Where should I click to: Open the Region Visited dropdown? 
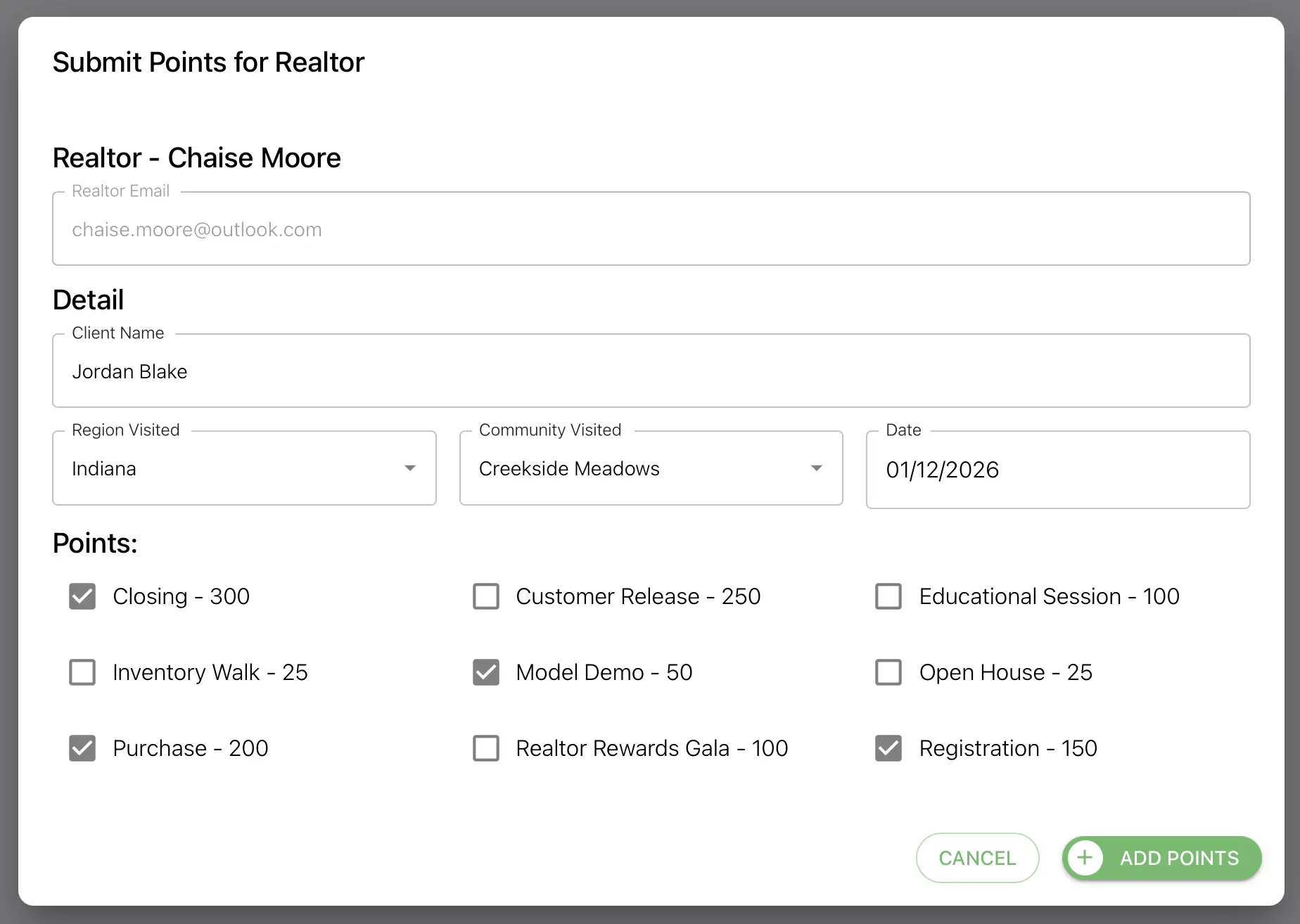244,468
